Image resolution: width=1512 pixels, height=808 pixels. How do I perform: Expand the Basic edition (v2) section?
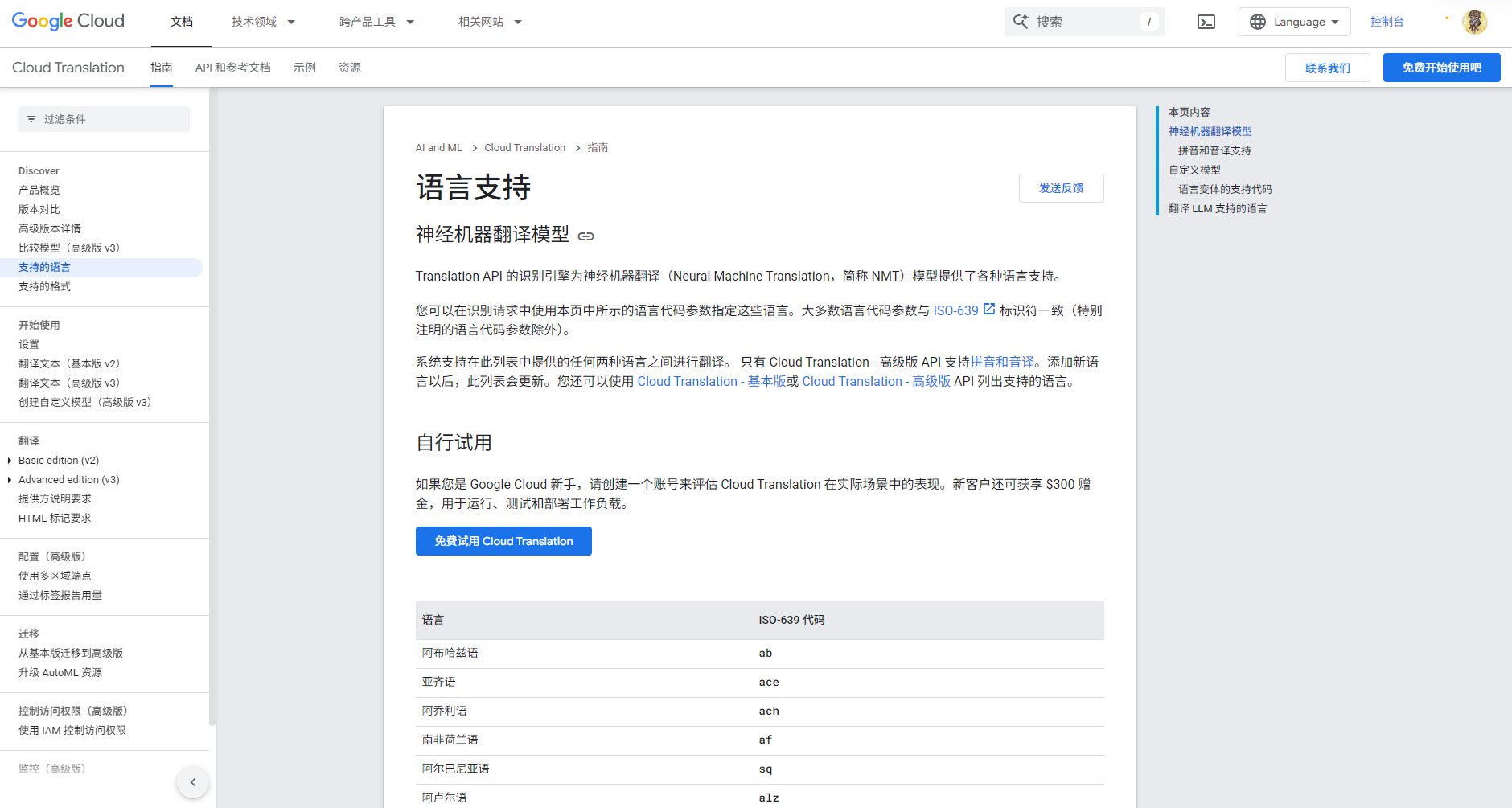point(9,460)
